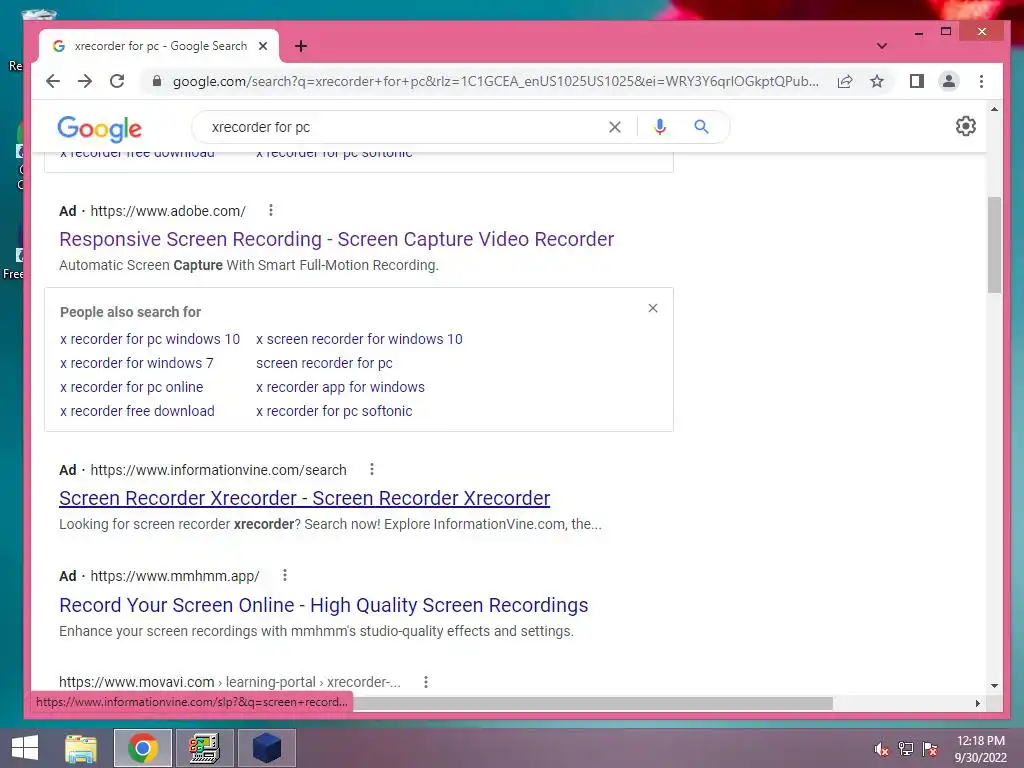The width and height of the screenshot is (1024, 768).
Task: Open options for the informationvine.com ad
Action: tap(372, 469)
